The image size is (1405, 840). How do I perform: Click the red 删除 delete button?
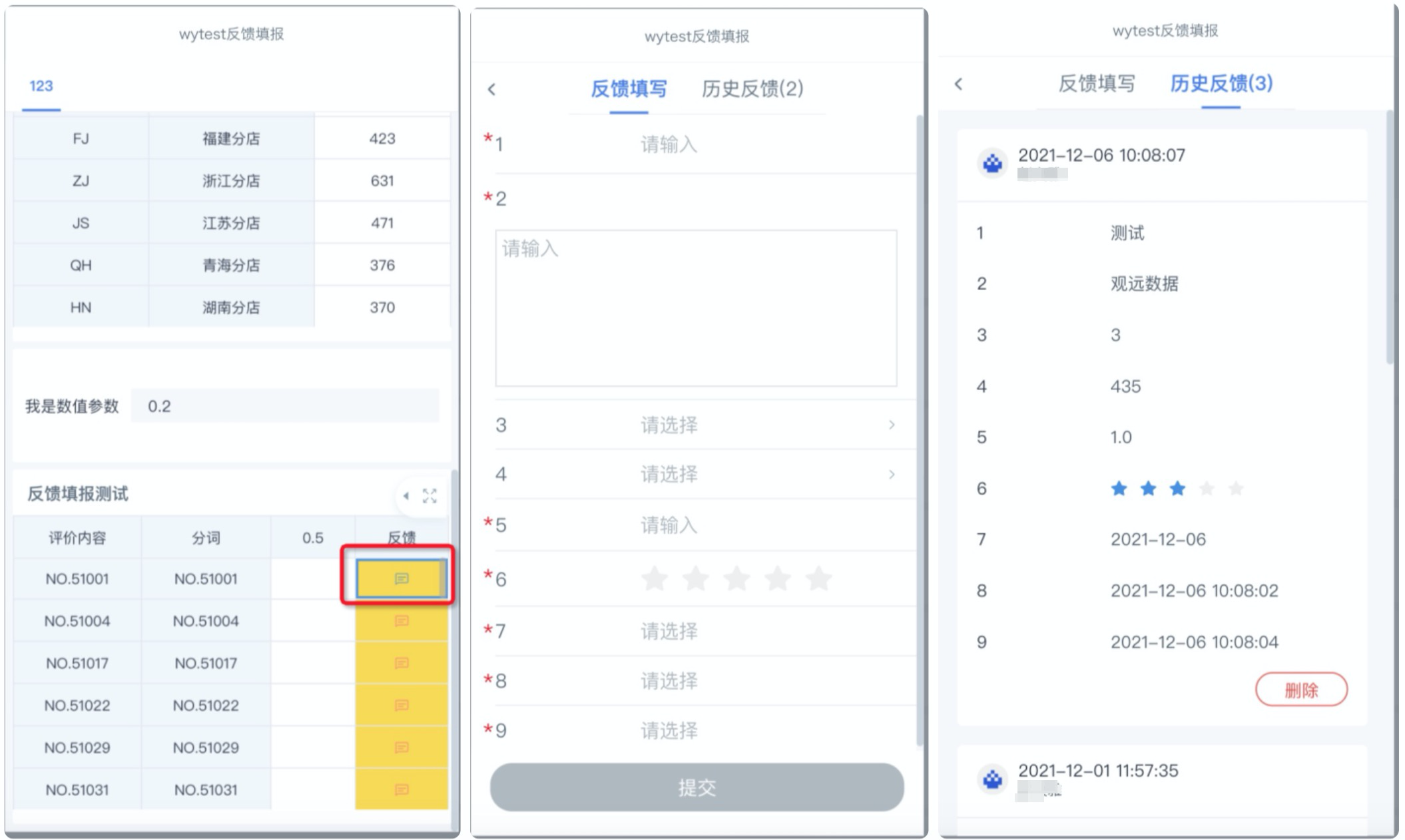pyautogui.click(x=1300, y=690)
